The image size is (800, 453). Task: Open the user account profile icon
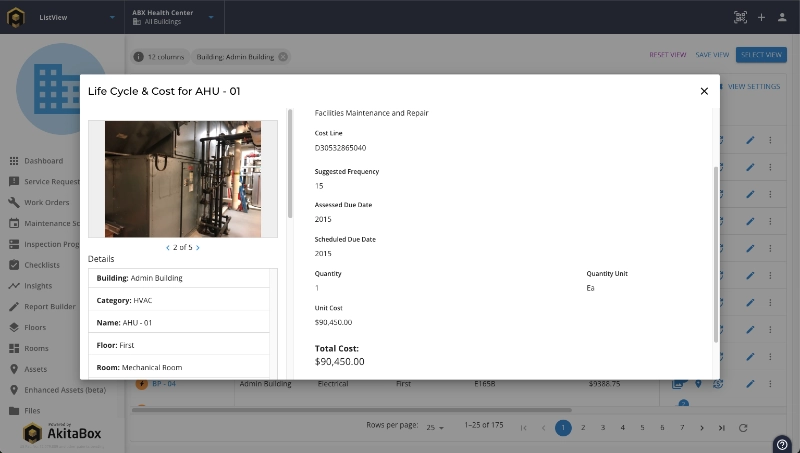[x=781, y=17]
